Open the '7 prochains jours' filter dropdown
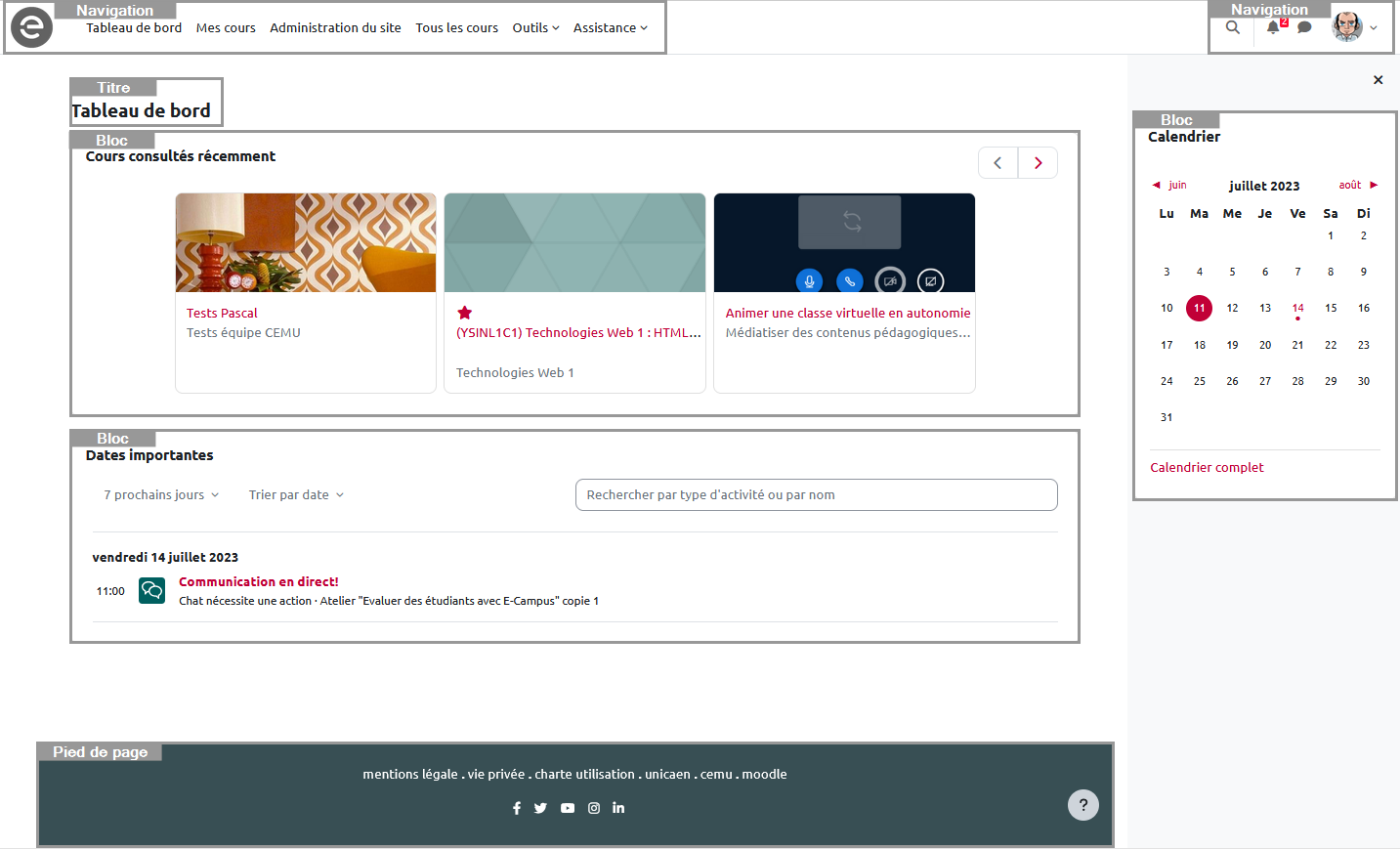 [x=161, y=495]
